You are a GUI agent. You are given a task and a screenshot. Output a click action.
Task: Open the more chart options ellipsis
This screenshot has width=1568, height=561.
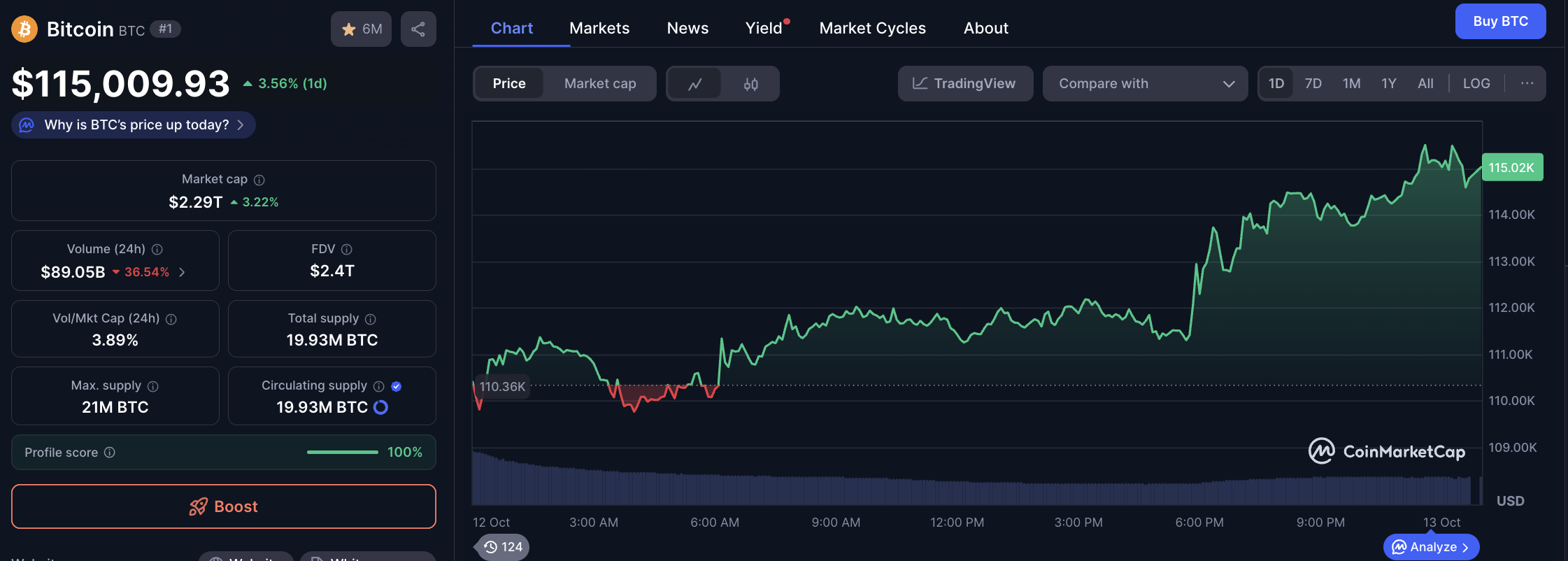[1527, 83]
